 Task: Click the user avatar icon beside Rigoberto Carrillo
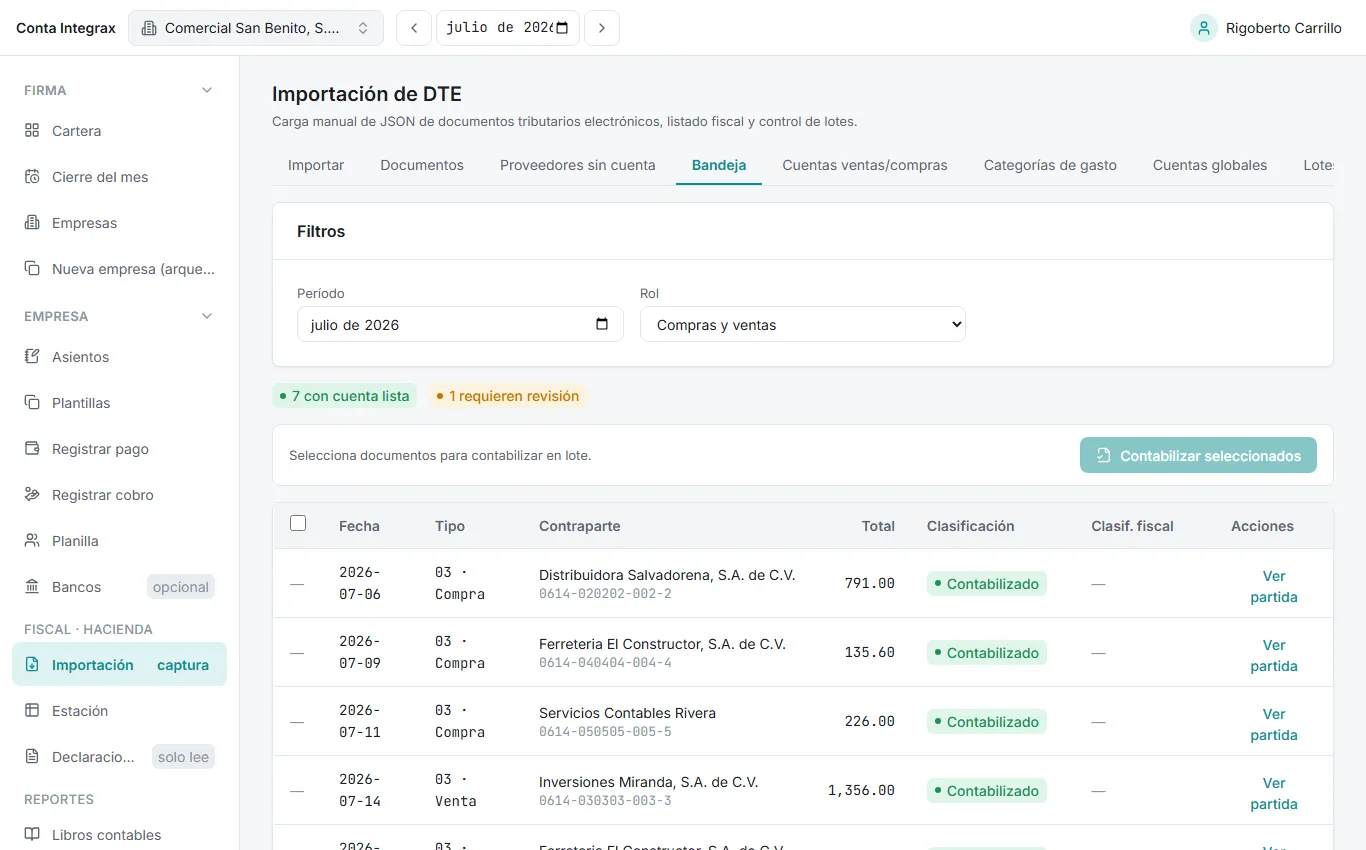[1203, 28]
